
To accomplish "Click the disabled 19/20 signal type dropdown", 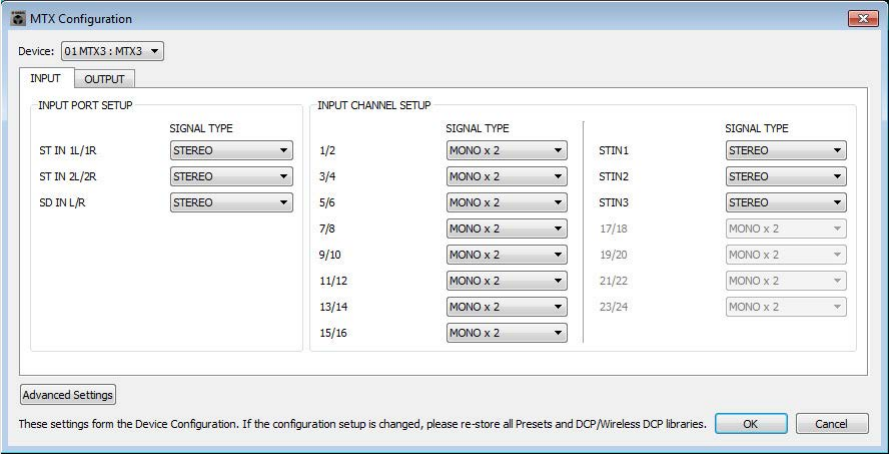I will pyautogui.click(x=786, y=255).
